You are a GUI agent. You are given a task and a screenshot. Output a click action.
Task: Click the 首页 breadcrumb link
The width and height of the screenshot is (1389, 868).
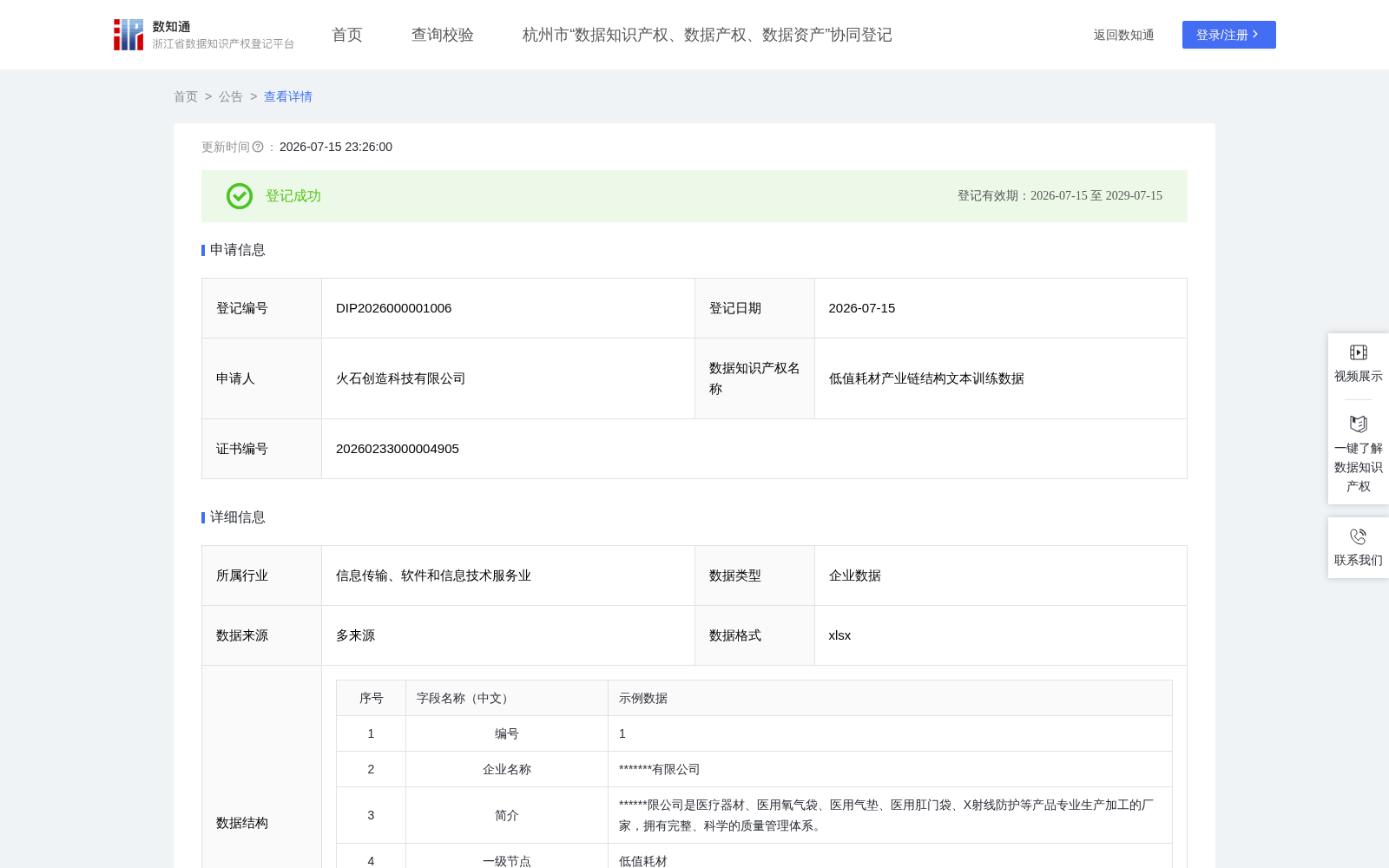pos(186,96)
